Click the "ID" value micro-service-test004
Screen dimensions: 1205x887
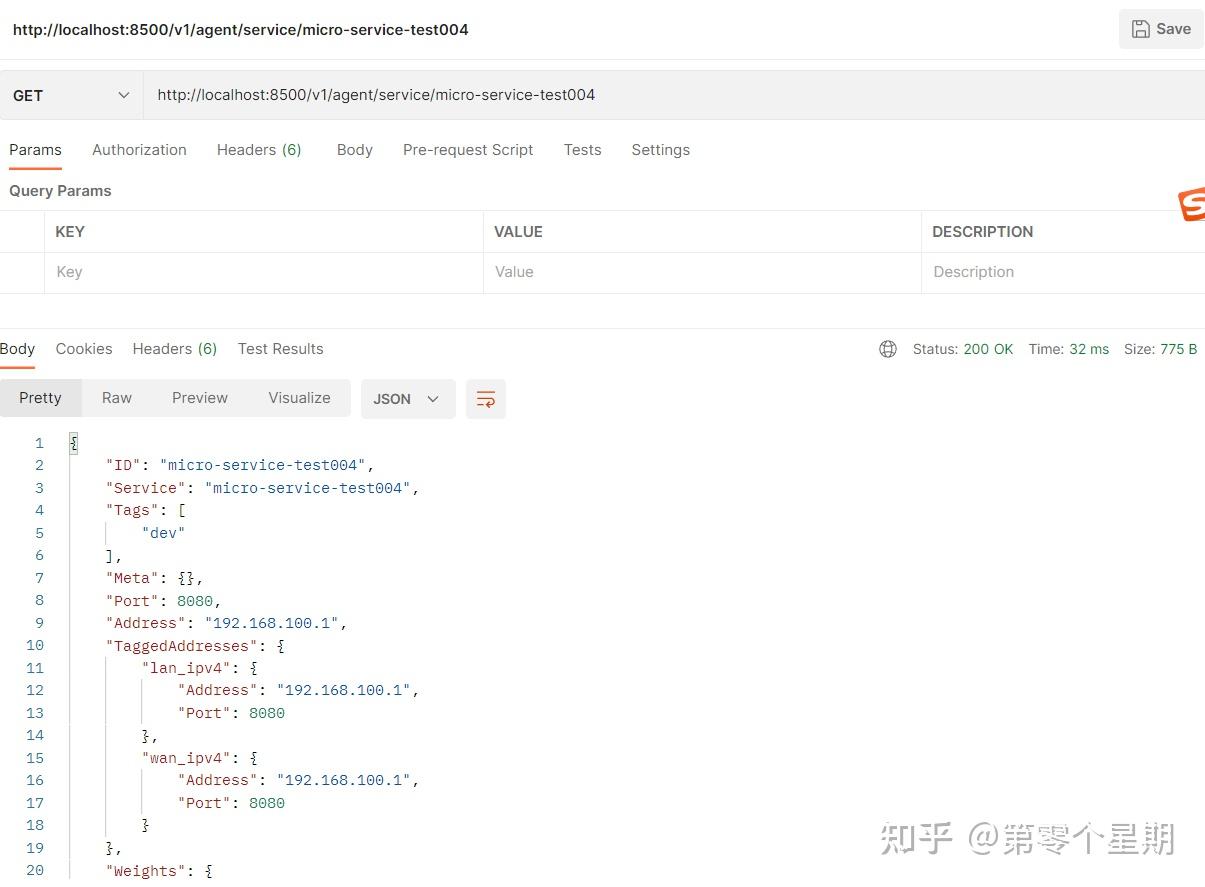[x=262, y=465]
